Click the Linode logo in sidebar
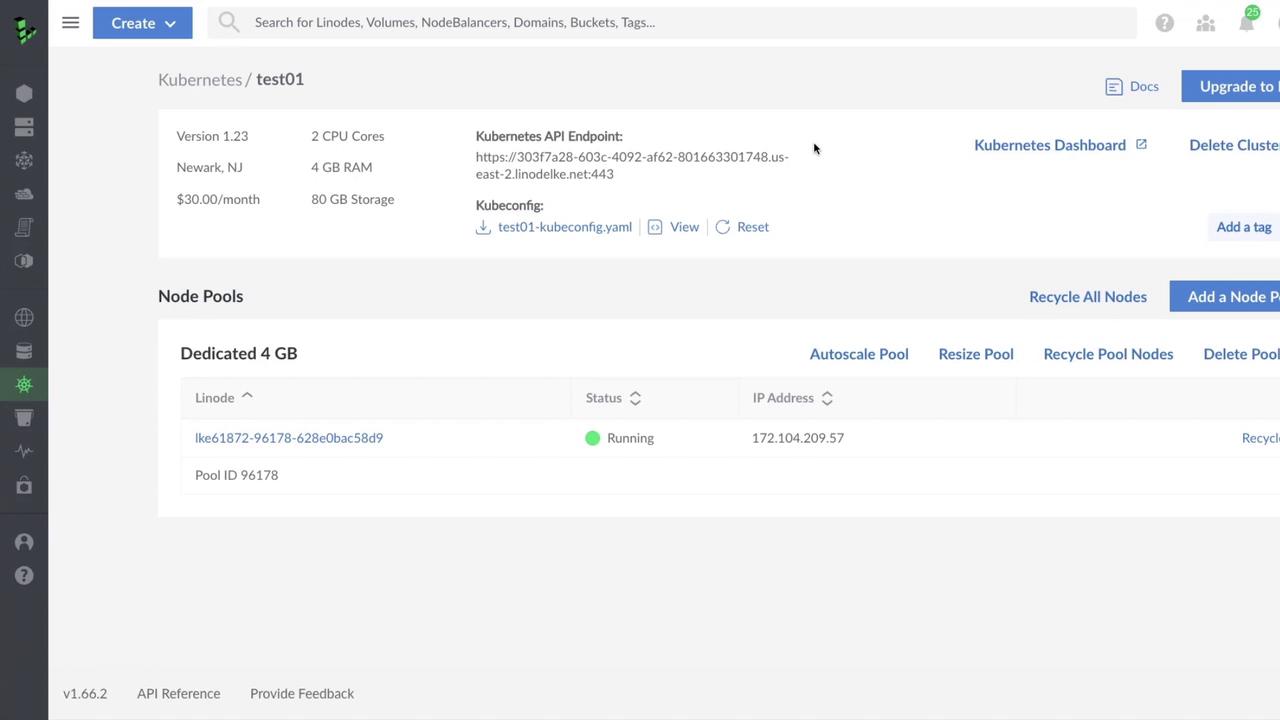Viewport: 1280px width, 720px height. [24, 30]
